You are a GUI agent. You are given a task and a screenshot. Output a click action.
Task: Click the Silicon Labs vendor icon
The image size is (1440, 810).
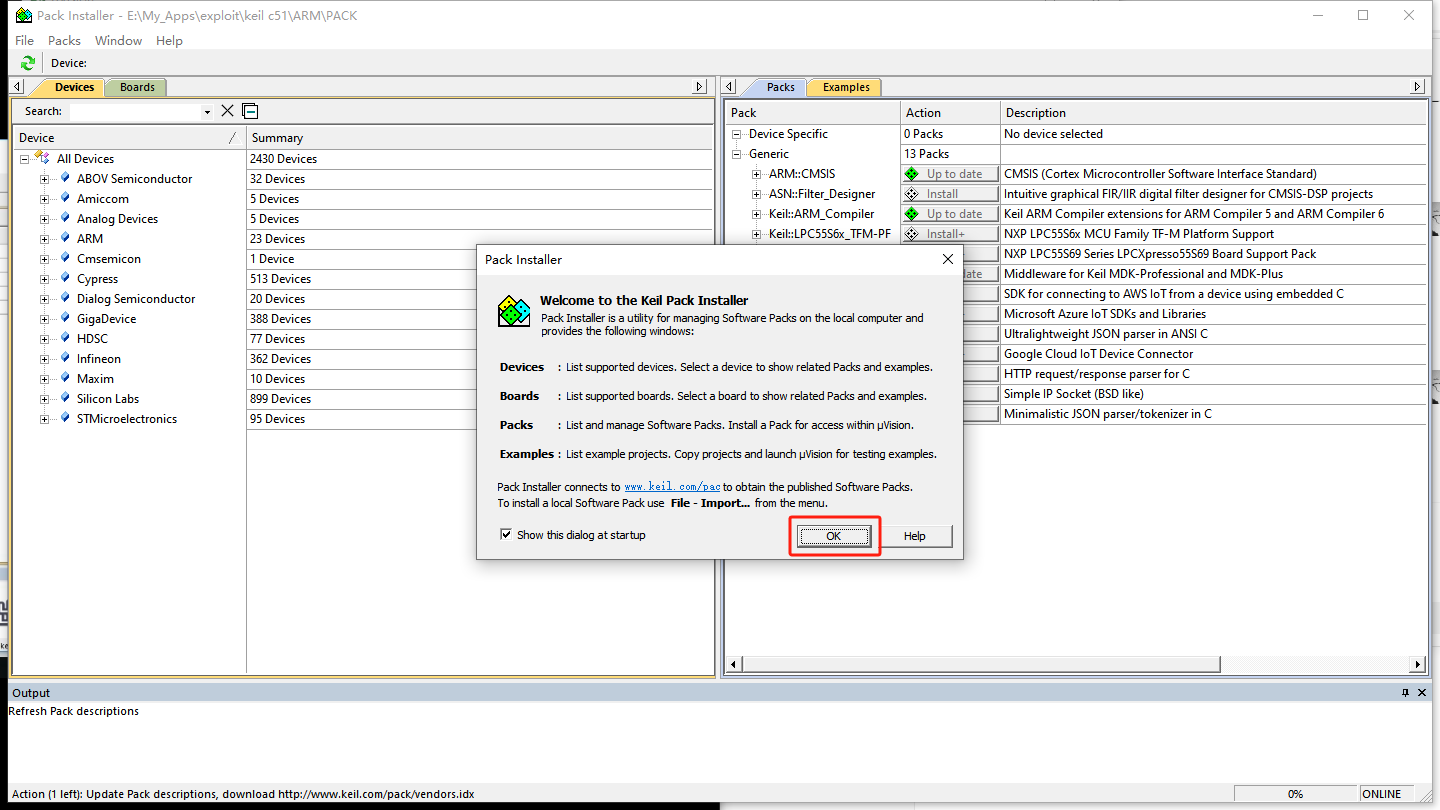click(65, 398)
